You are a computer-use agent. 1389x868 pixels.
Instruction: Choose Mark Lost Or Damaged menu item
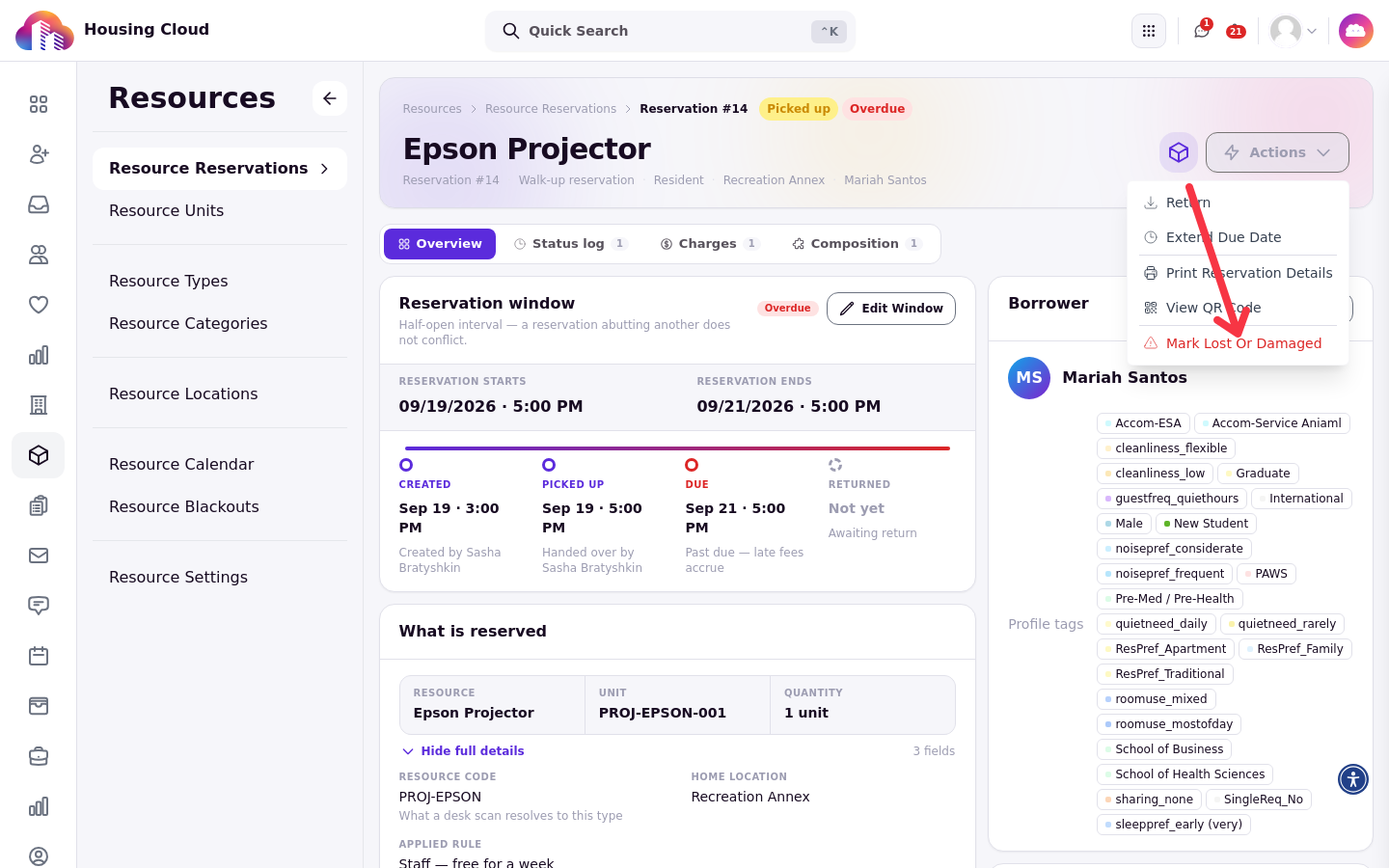[x=1238, y=343]
